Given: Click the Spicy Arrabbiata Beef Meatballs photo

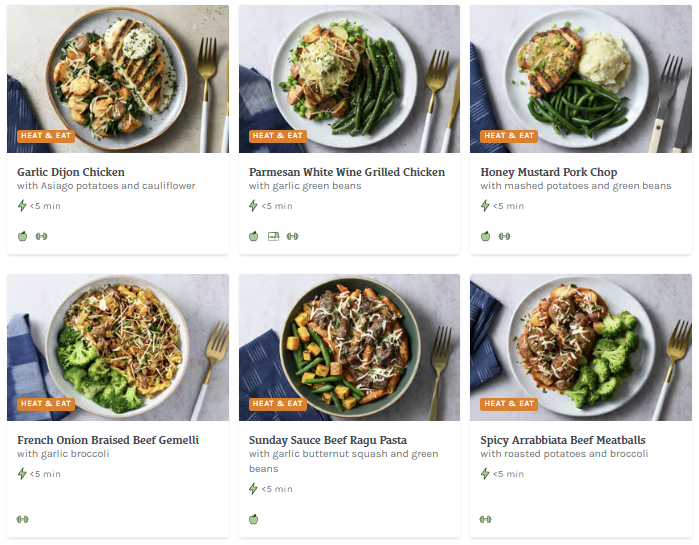Looking at the screenshot, I should [x=580, y=345].
